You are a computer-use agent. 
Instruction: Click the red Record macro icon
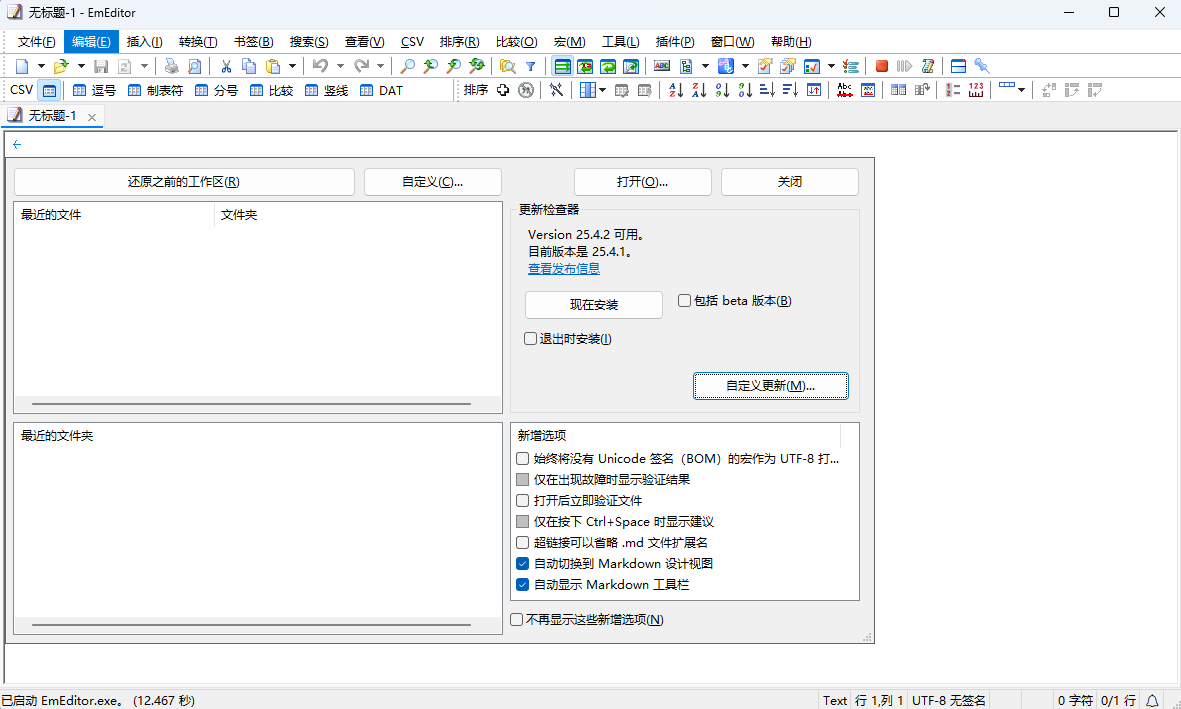click(882, 66)
